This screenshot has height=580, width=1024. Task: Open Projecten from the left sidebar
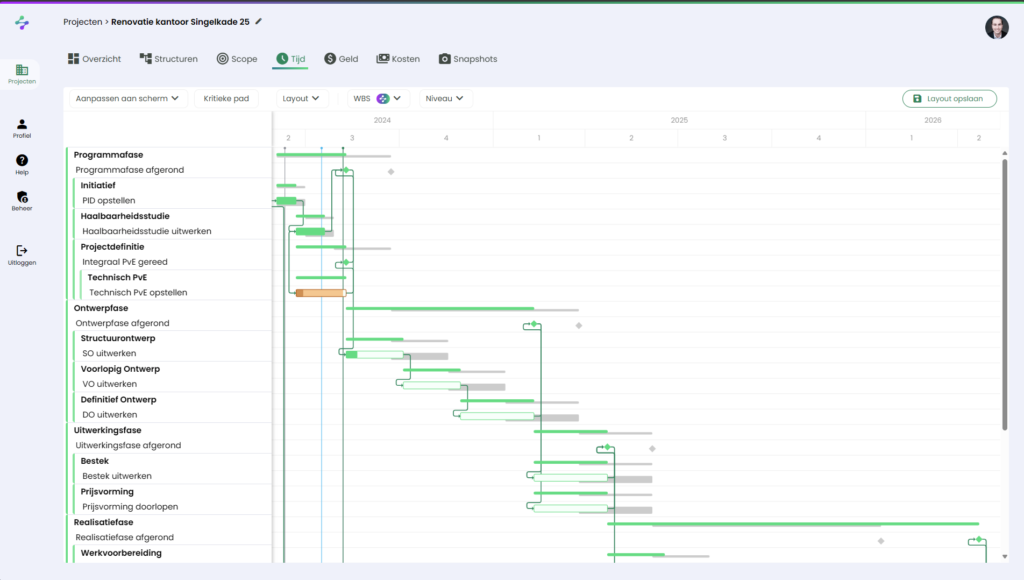(x=22, y=74)
